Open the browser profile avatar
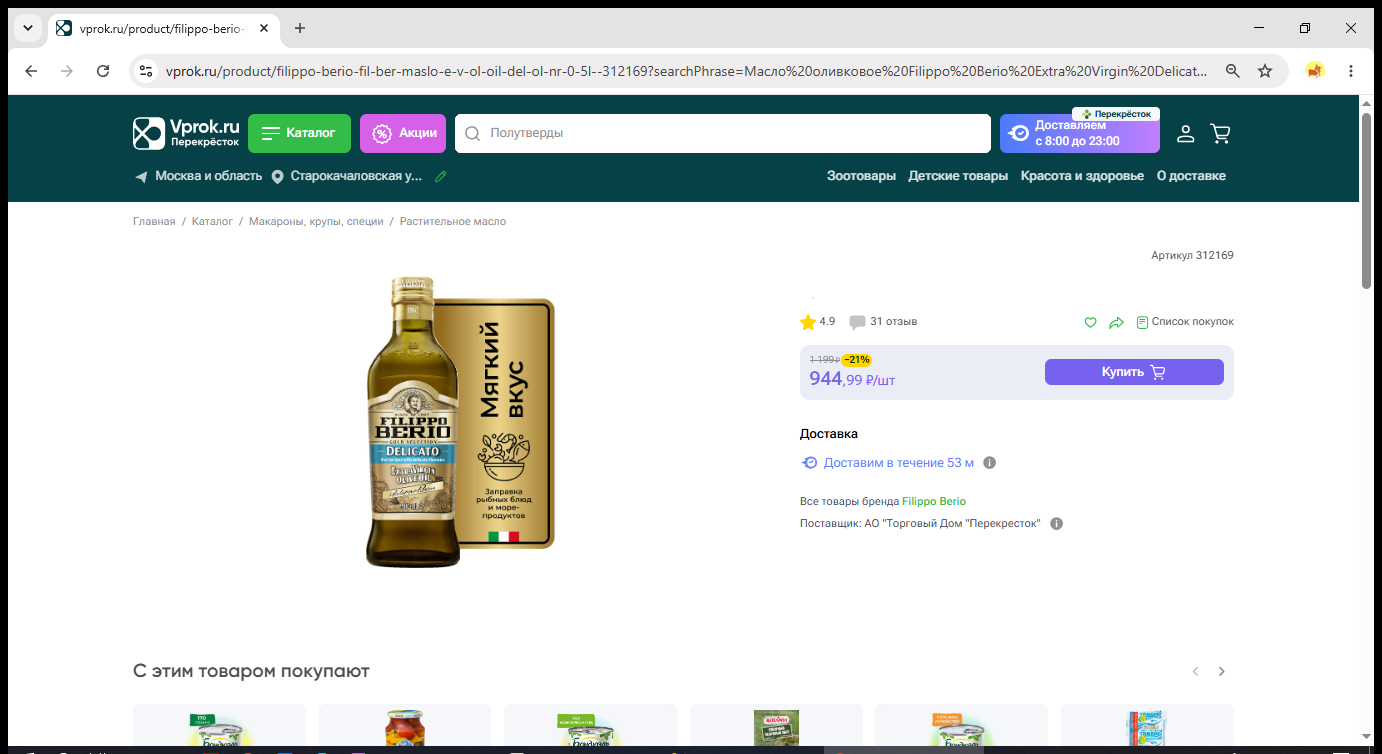 (1315, 71)
